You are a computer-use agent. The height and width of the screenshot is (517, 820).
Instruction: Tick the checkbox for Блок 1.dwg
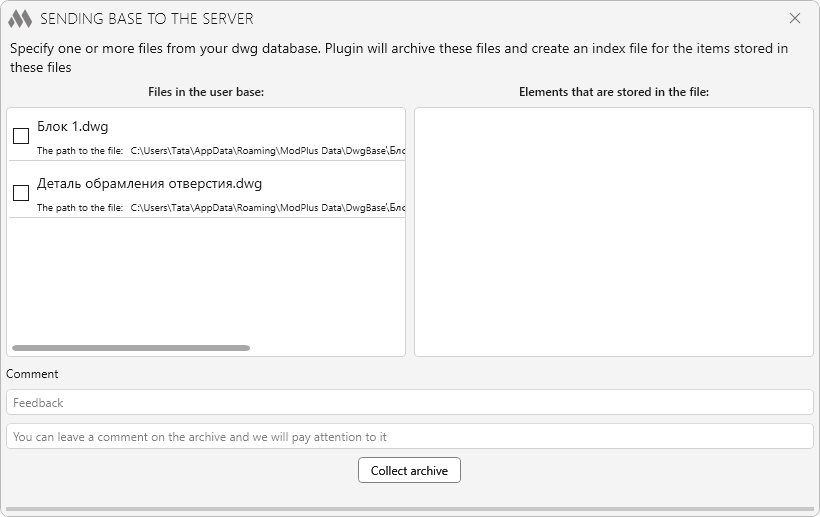click(x=21, y=136)
